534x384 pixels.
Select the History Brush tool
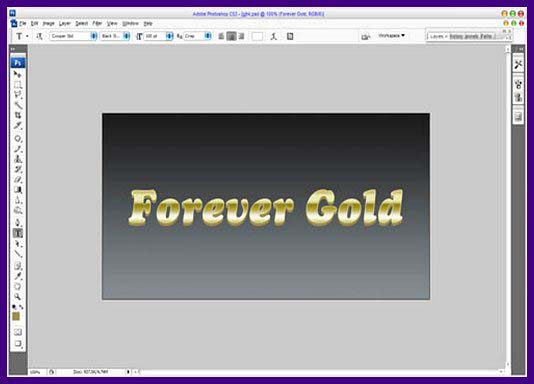(17, 169)
